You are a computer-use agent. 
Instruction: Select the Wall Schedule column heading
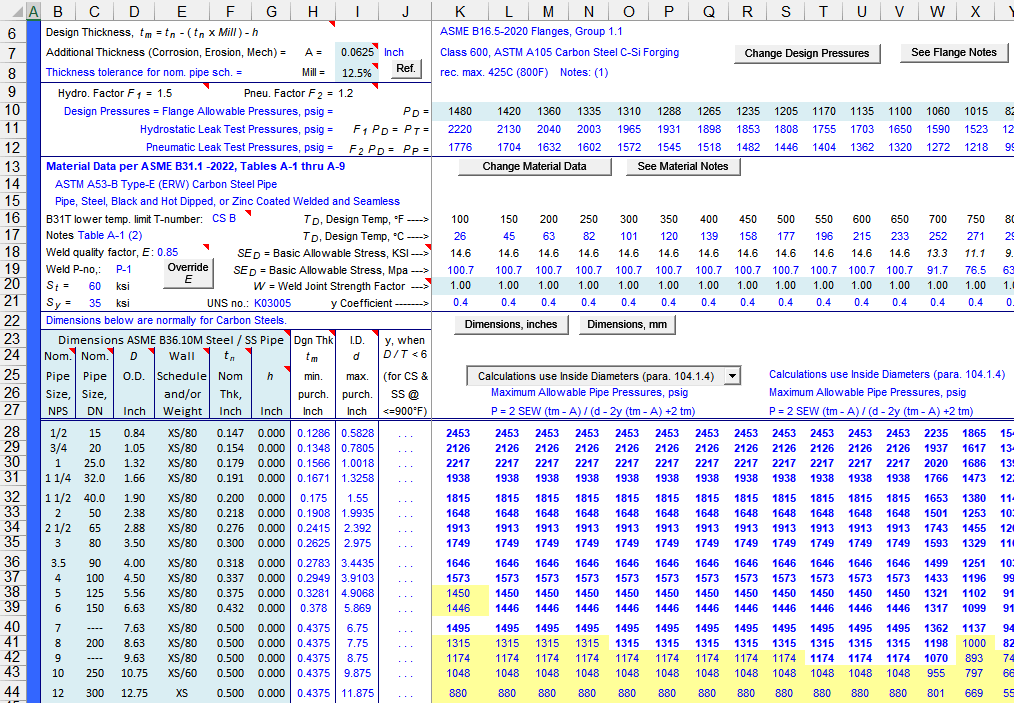pos(182,384)
